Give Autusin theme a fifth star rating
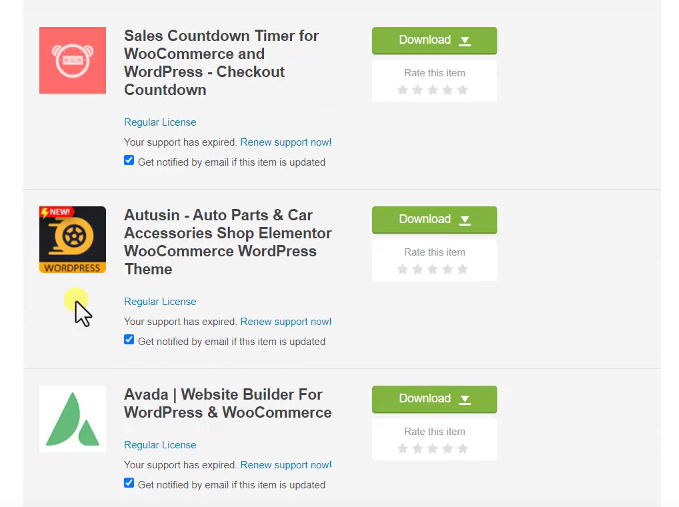This screenshot has height=507, width=679. (x=462, y=269)
